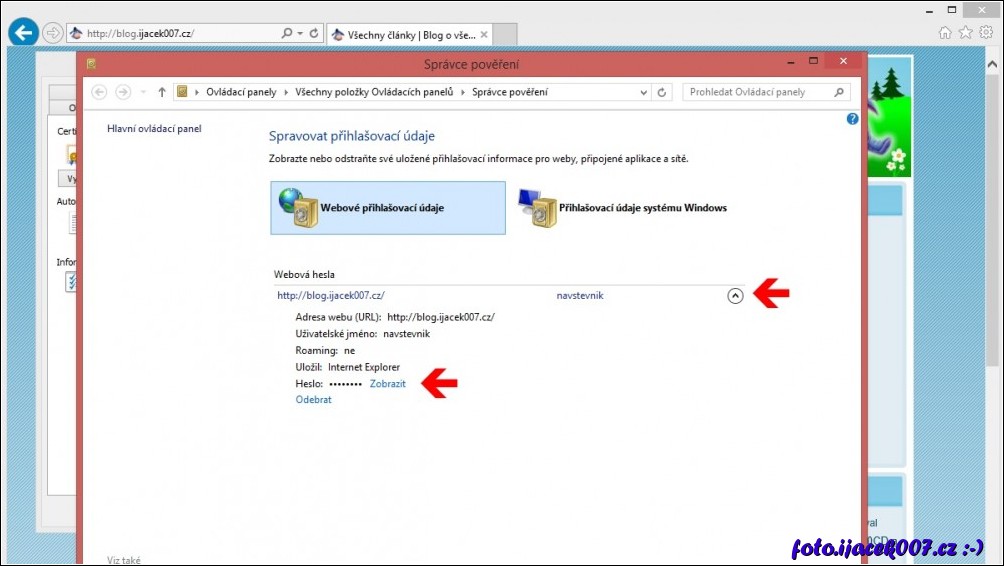The height and width of the screenshot is (566, 1004).
Task: Open the address bar history dropdown
Action: coord(644,92)
